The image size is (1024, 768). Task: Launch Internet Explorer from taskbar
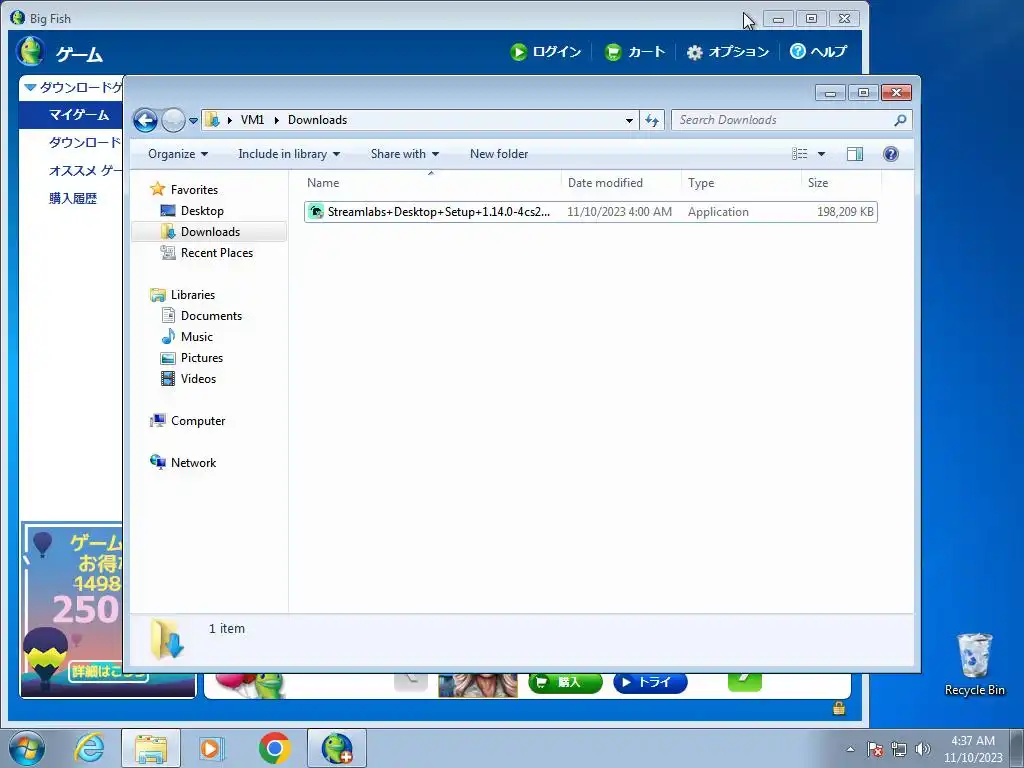pyautogui.click(x=89, y=748)
